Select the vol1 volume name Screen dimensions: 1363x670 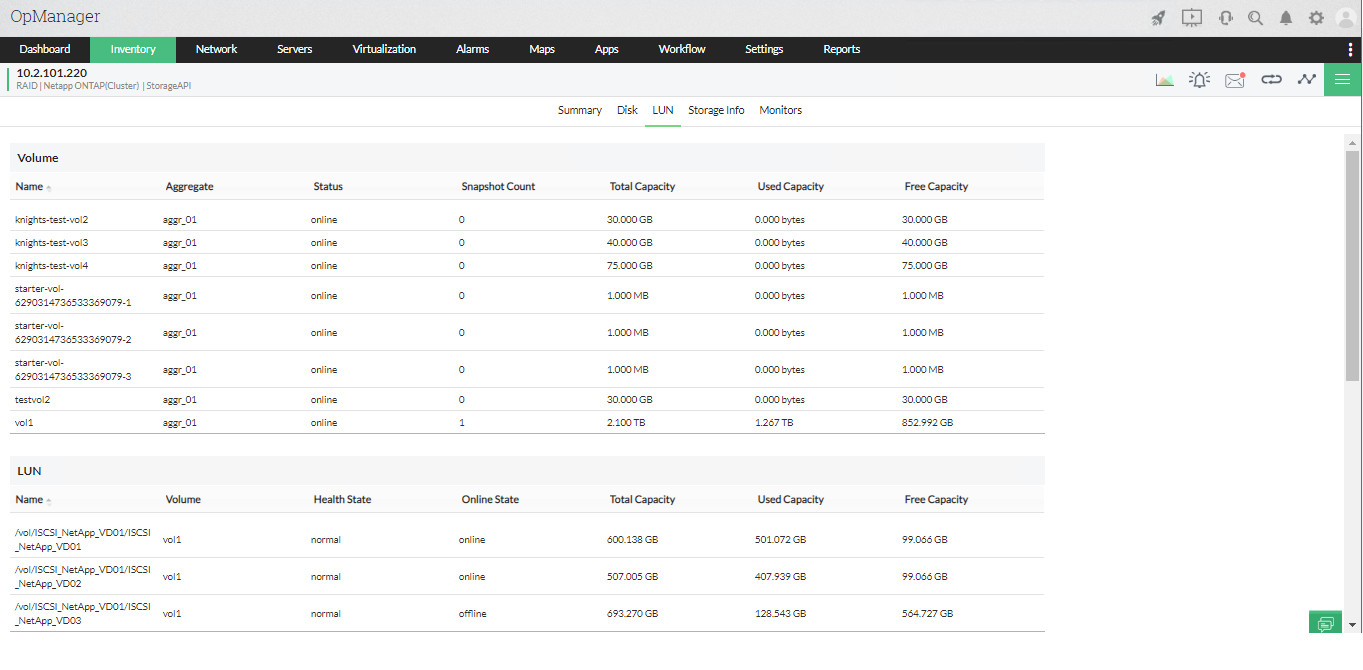24,423
